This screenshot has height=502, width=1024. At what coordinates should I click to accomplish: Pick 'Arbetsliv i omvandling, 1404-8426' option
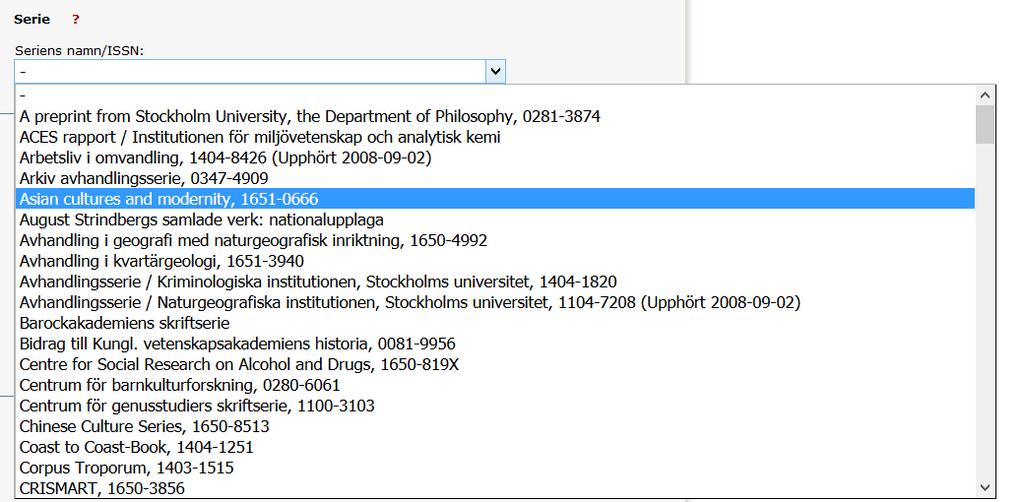(495, 157)
